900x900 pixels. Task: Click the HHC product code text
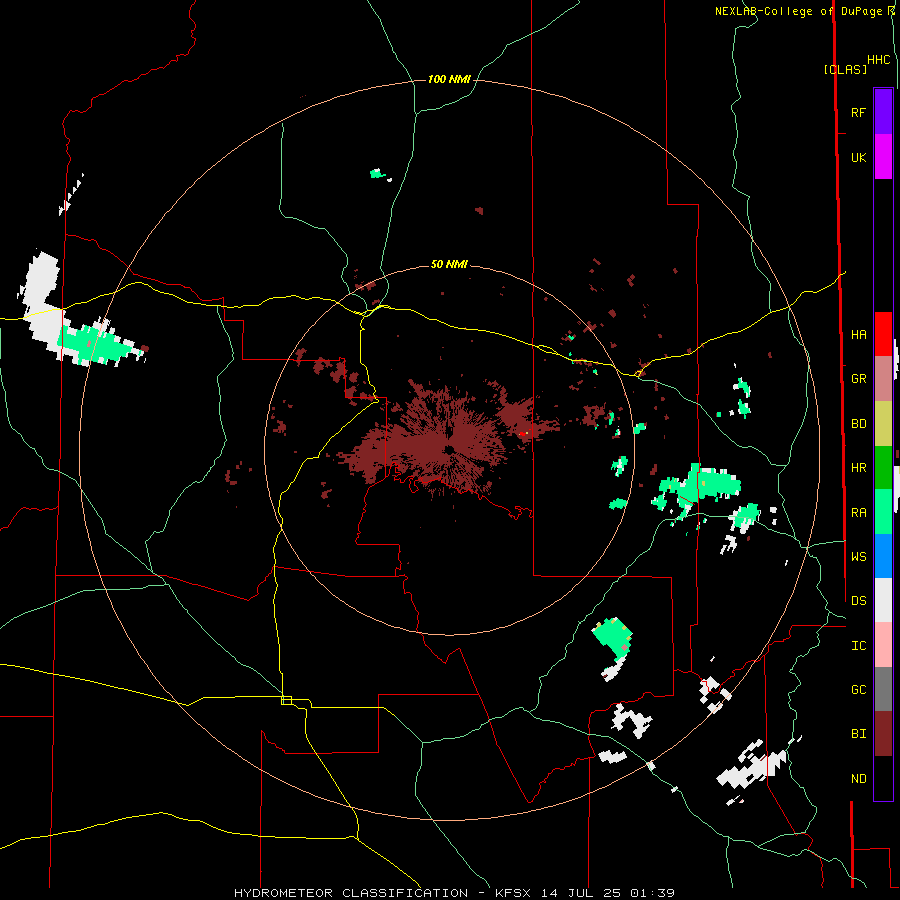(878, 60)
